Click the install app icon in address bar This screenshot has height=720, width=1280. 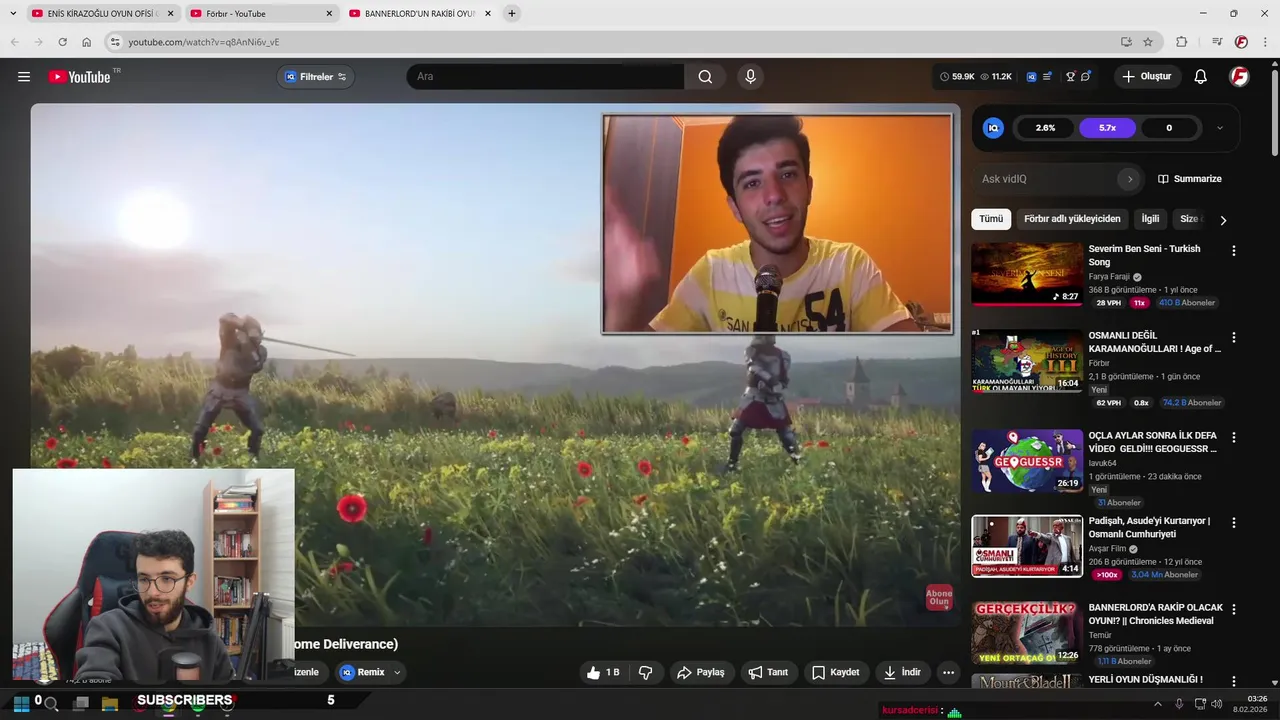coord(1126,42)
